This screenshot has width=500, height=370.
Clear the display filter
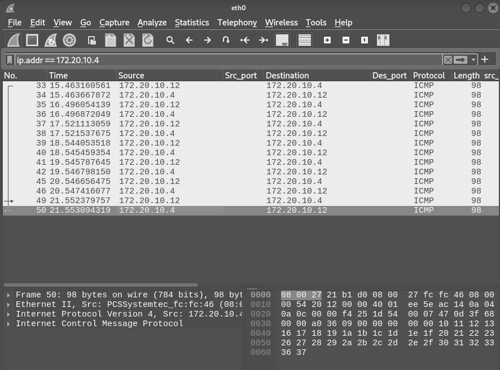click(448, 60)
